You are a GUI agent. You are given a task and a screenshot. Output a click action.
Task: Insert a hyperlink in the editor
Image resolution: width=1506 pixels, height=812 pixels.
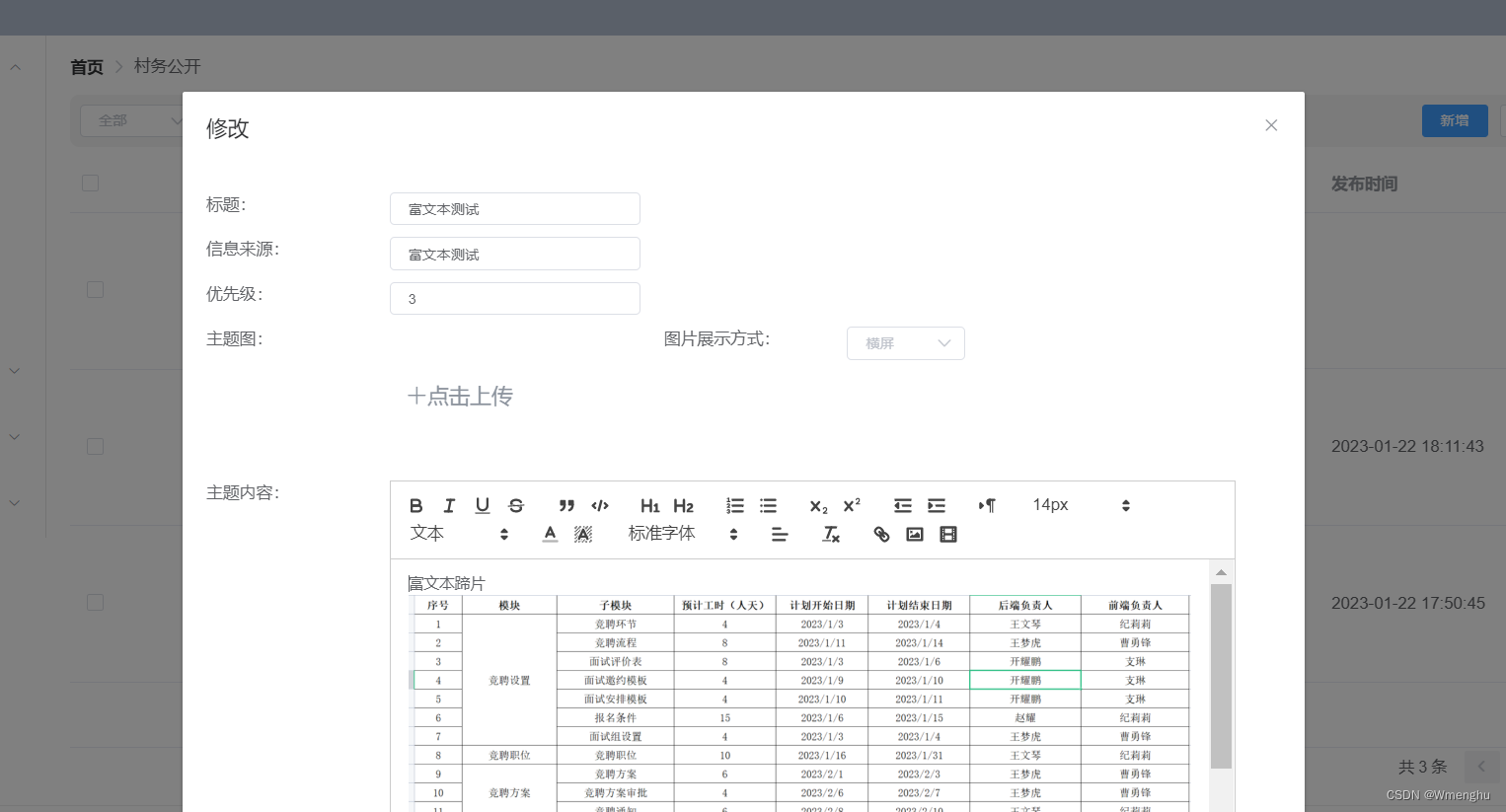pos(881,534)
